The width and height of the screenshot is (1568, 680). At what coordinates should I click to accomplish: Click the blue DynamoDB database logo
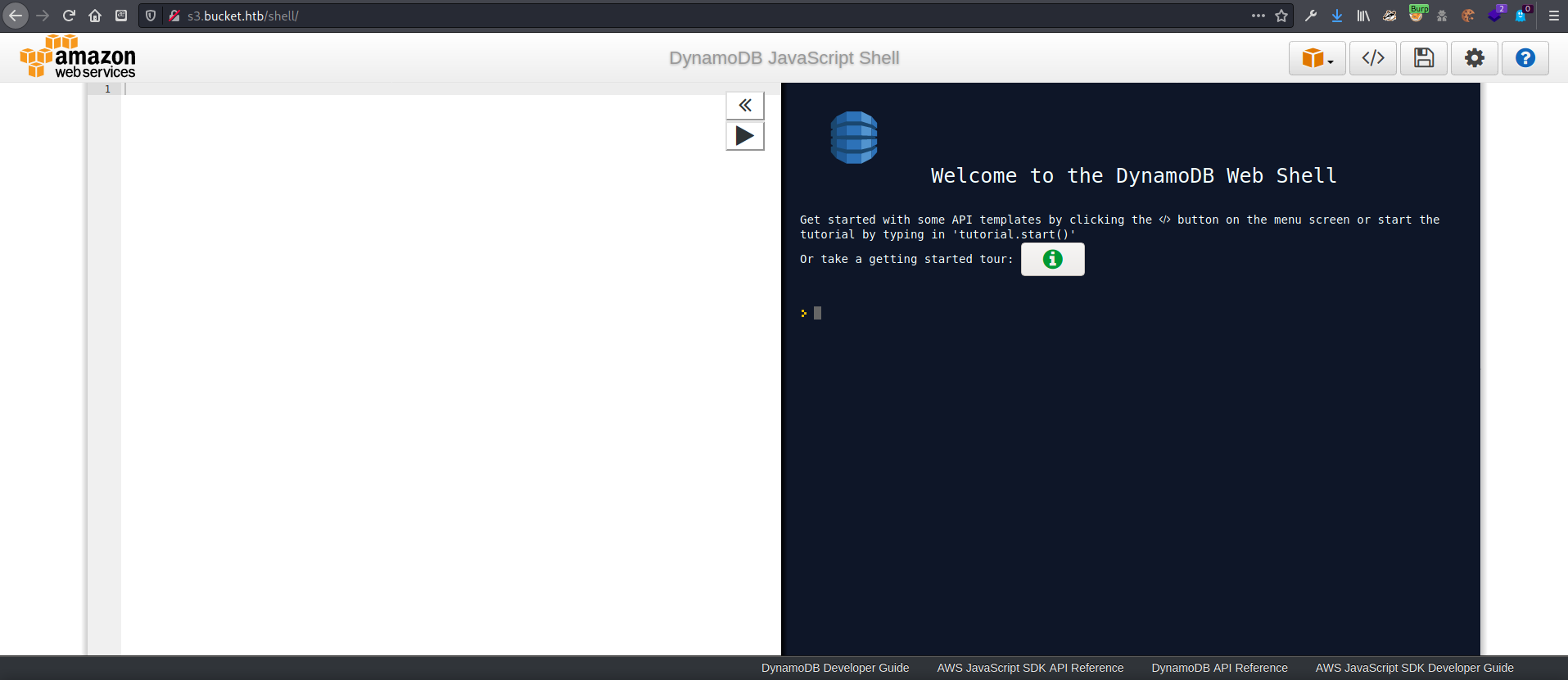[x=854, y=138]
